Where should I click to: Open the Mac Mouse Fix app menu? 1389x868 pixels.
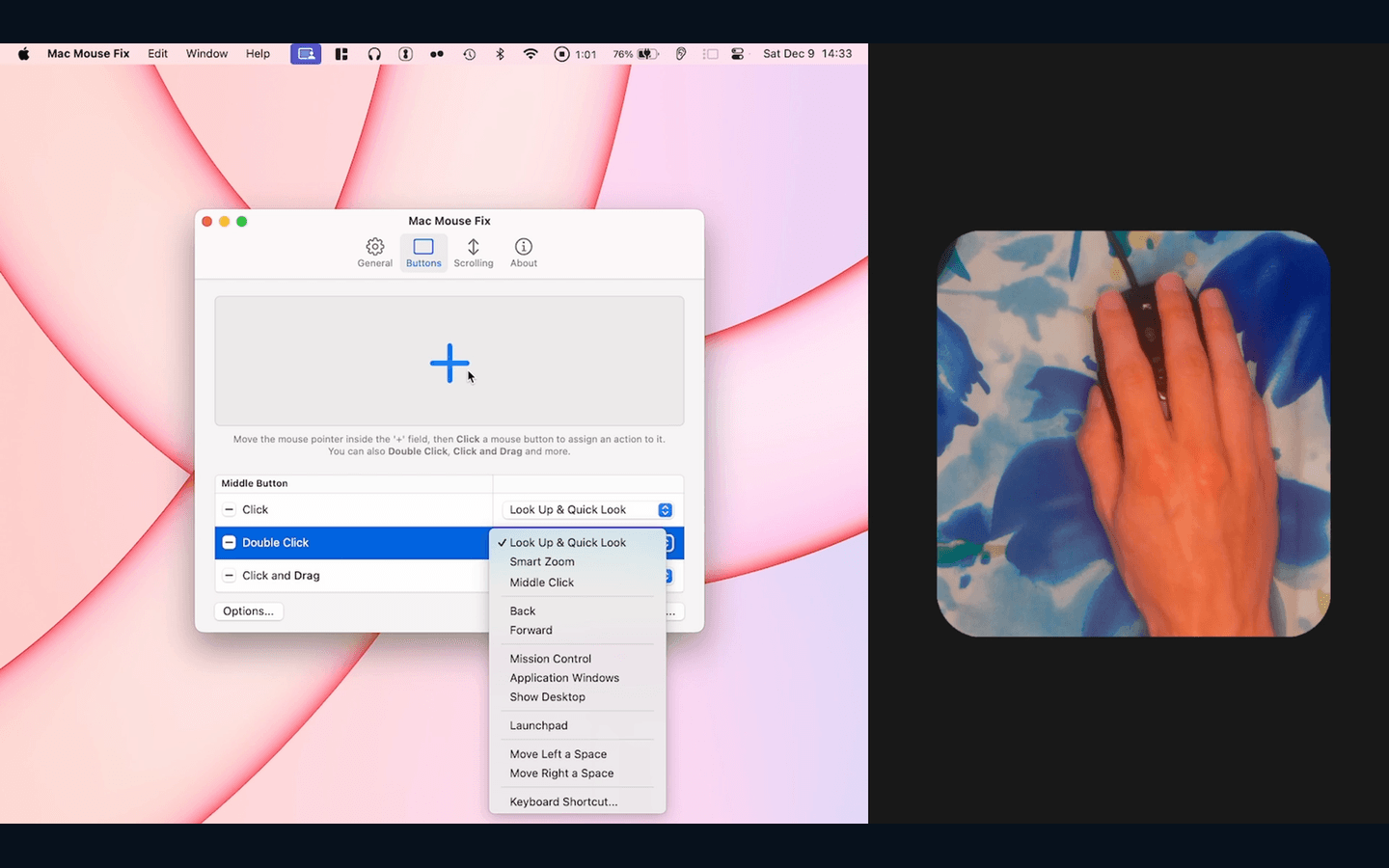pos(88,54)
